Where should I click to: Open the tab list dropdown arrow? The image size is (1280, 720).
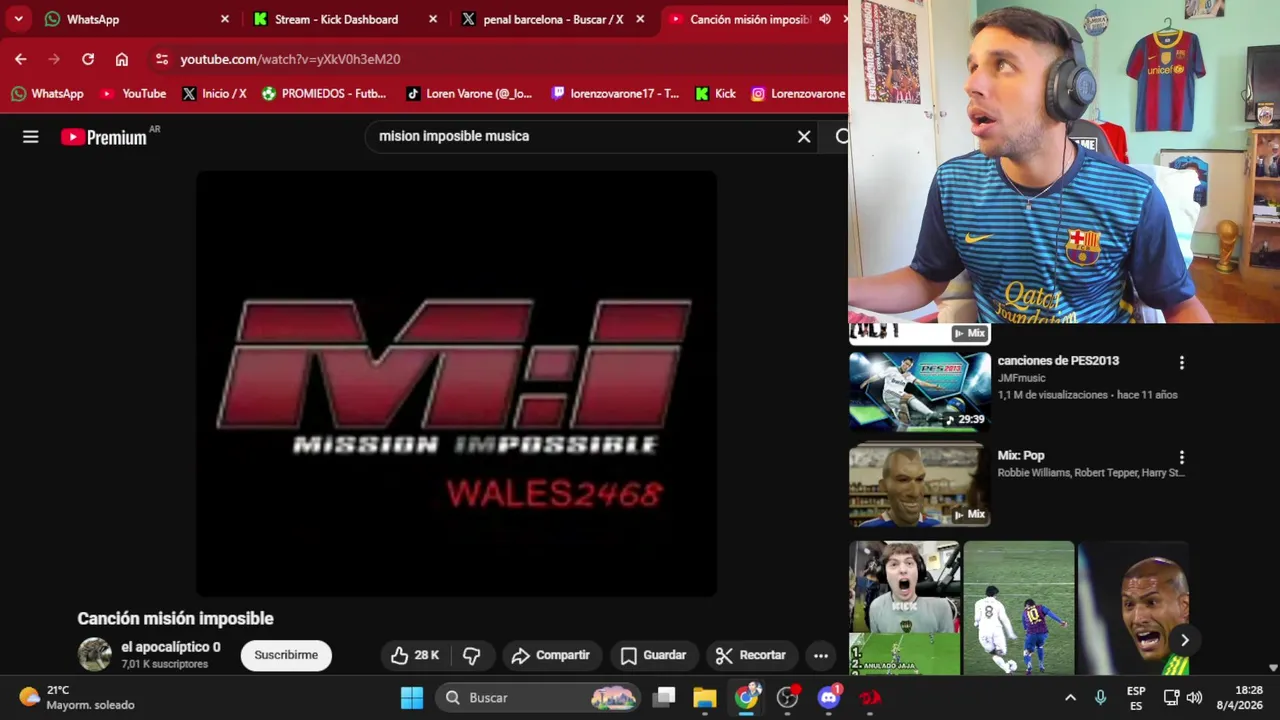[x=18, y=19]
